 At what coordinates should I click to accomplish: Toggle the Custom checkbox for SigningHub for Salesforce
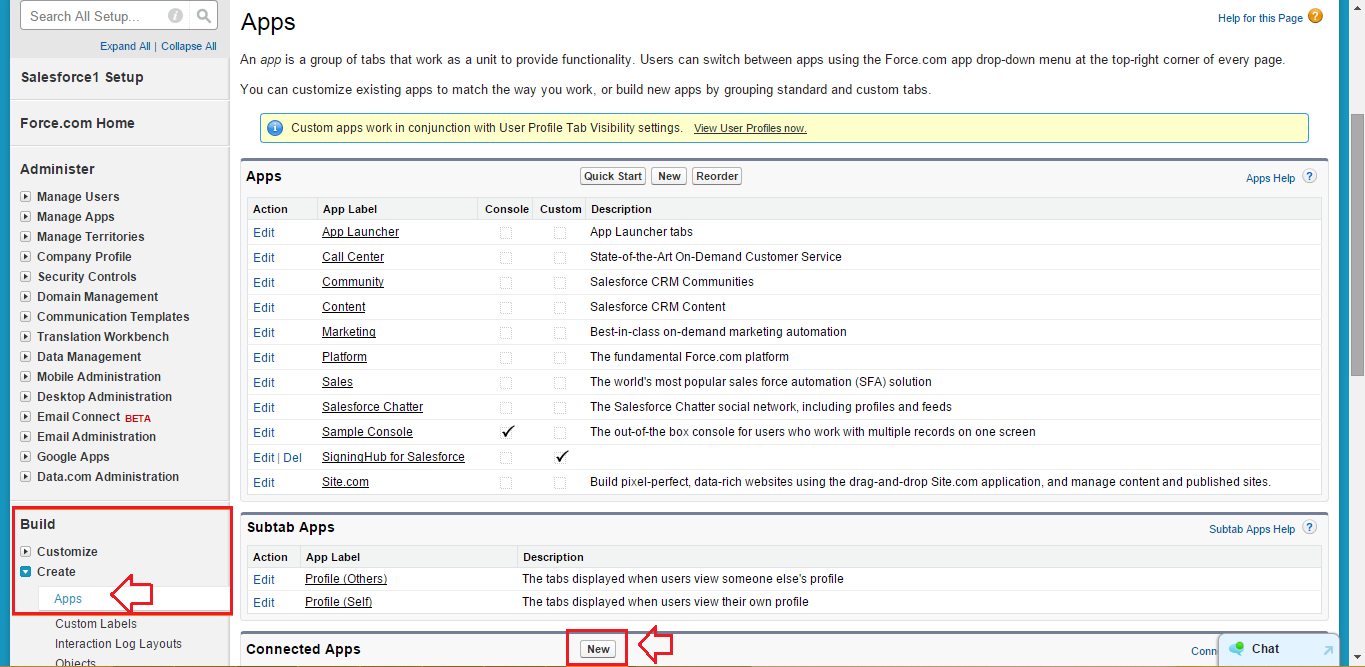(561, 457)
